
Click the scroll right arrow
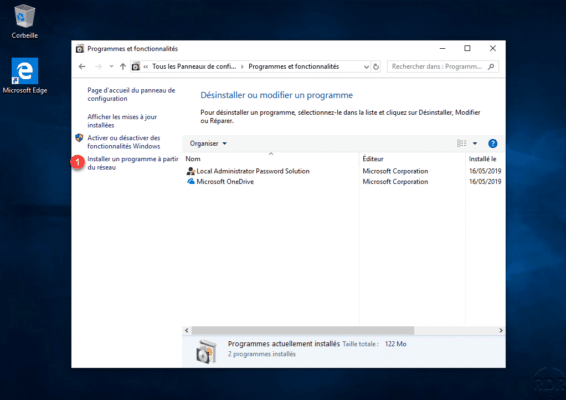pos(501,330)
